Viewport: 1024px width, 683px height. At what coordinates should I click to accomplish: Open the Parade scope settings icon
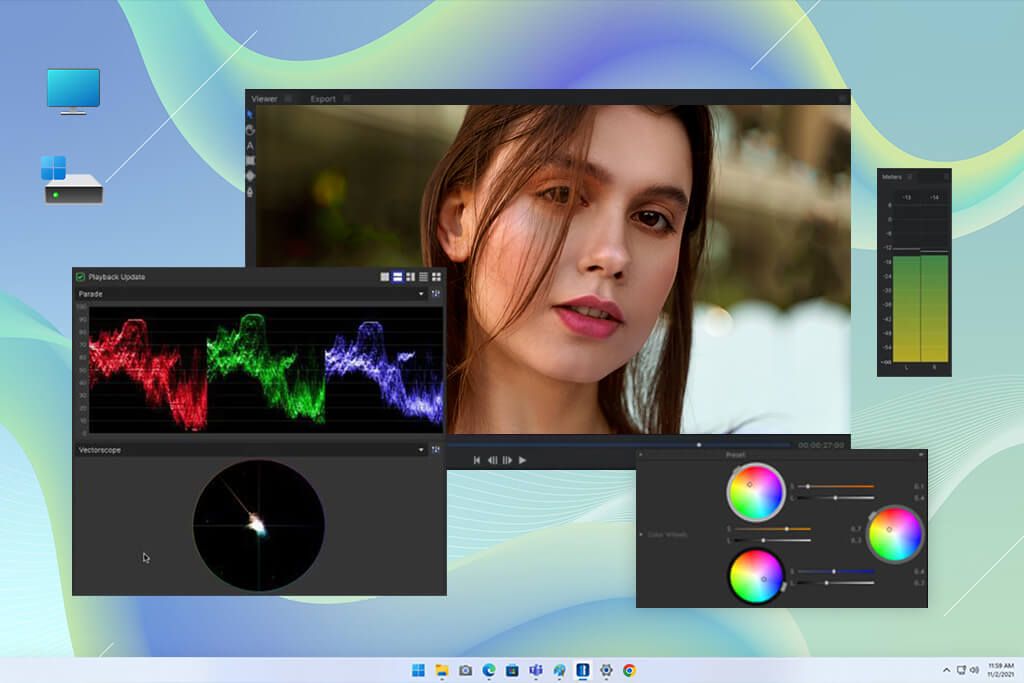436,293
